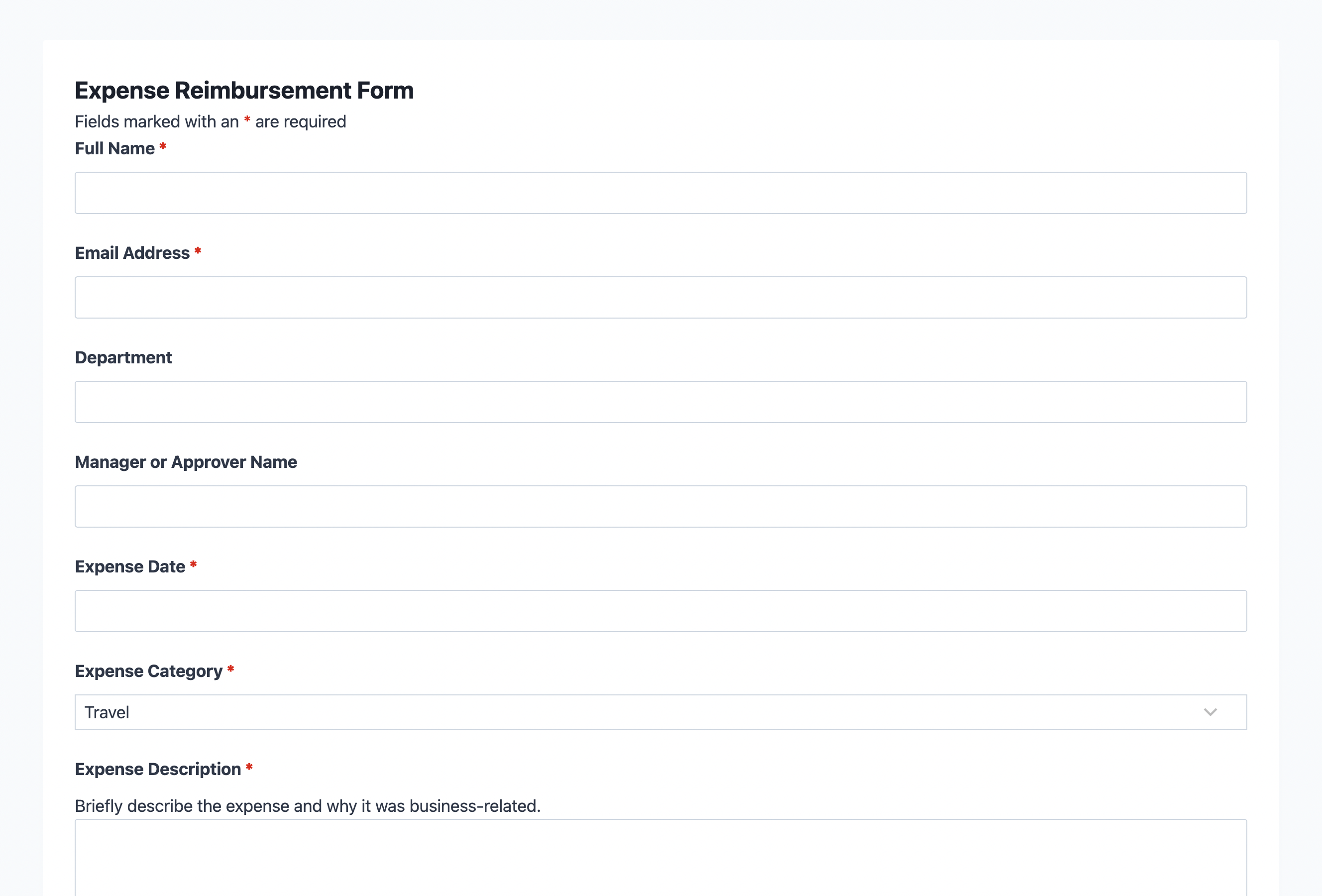The width and height of the screenshot is (1322, 896).
Task: Click the Expense Category label
Action: (x=148, y=672)
